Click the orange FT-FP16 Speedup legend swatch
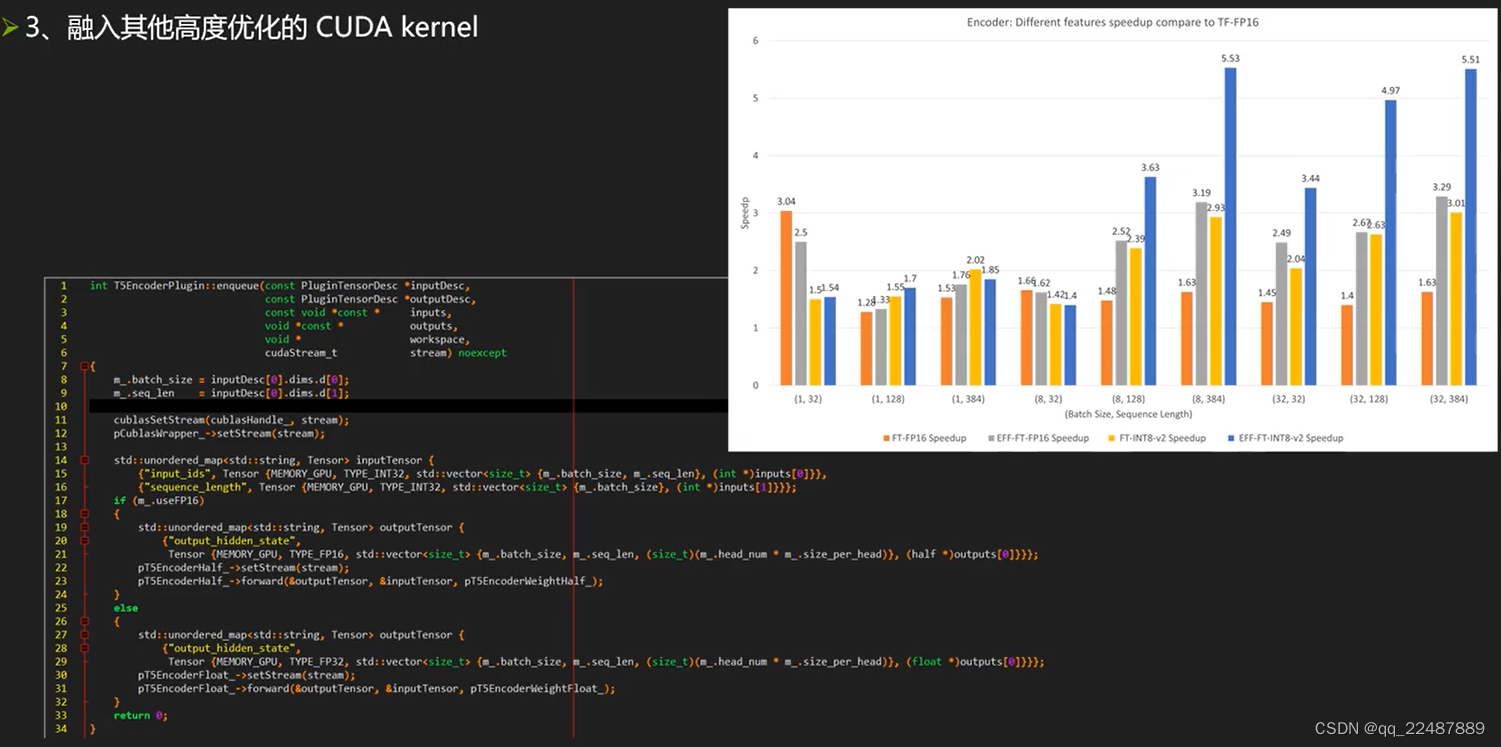This screenshot has width=1501, height=747. pos(886,438)
